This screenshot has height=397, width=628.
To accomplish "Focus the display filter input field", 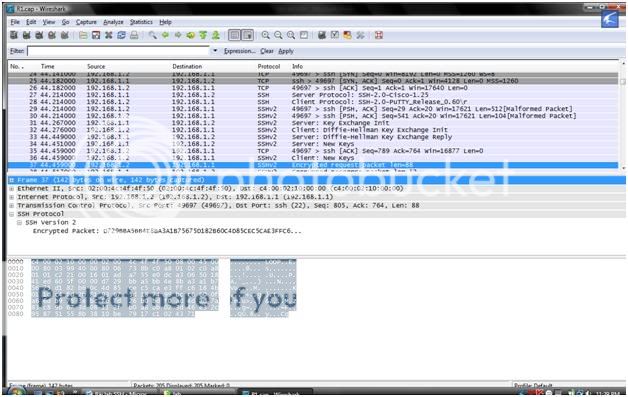I will coord(119,51).
